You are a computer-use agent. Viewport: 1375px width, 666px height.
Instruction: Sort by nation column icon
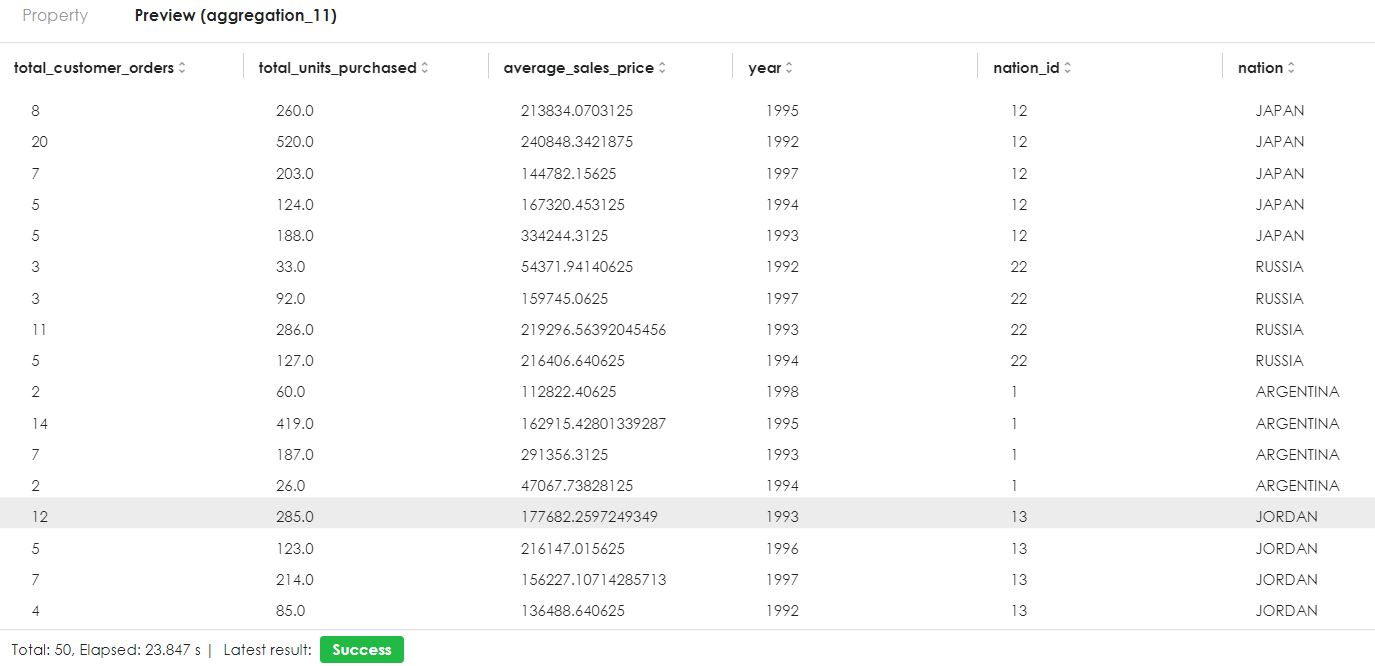(1291, 68)
